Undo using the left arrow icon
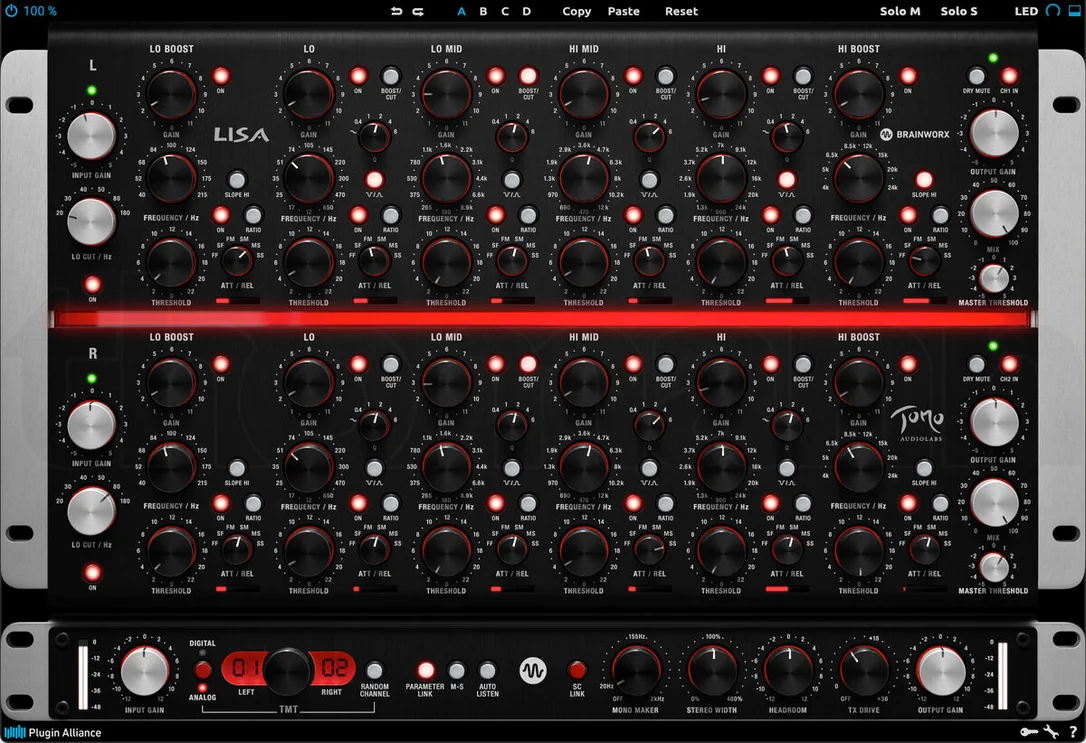Viewport: 1086px width, 743px height. click(x=396, y=11)
